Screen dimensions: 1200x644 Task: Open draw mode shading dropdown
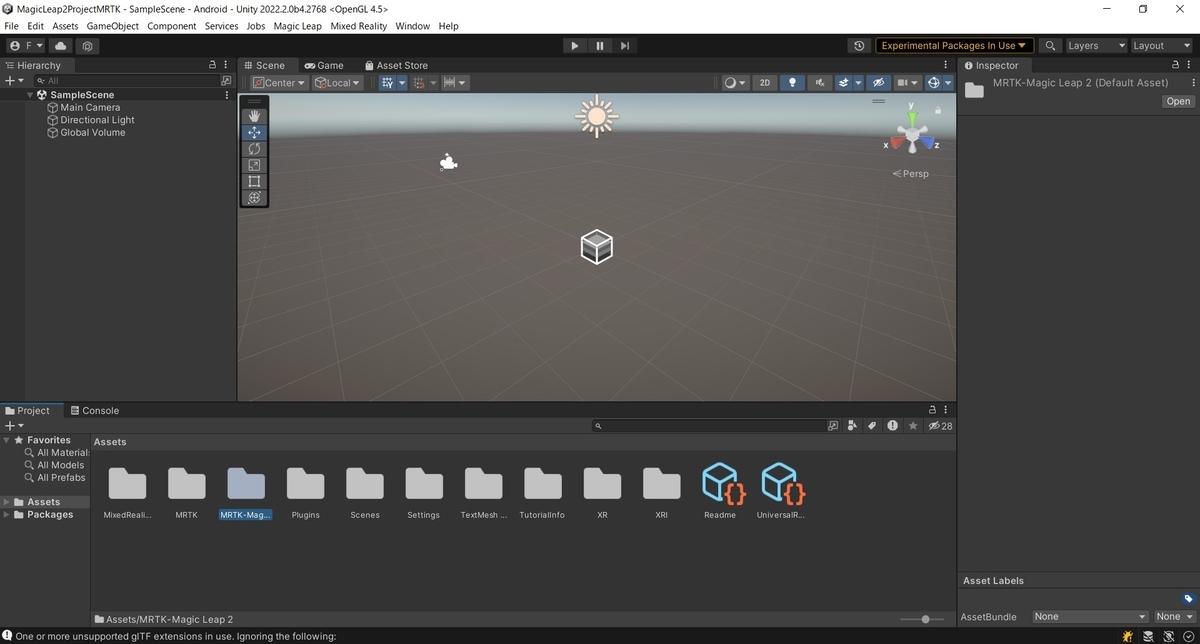pos(735,83)
